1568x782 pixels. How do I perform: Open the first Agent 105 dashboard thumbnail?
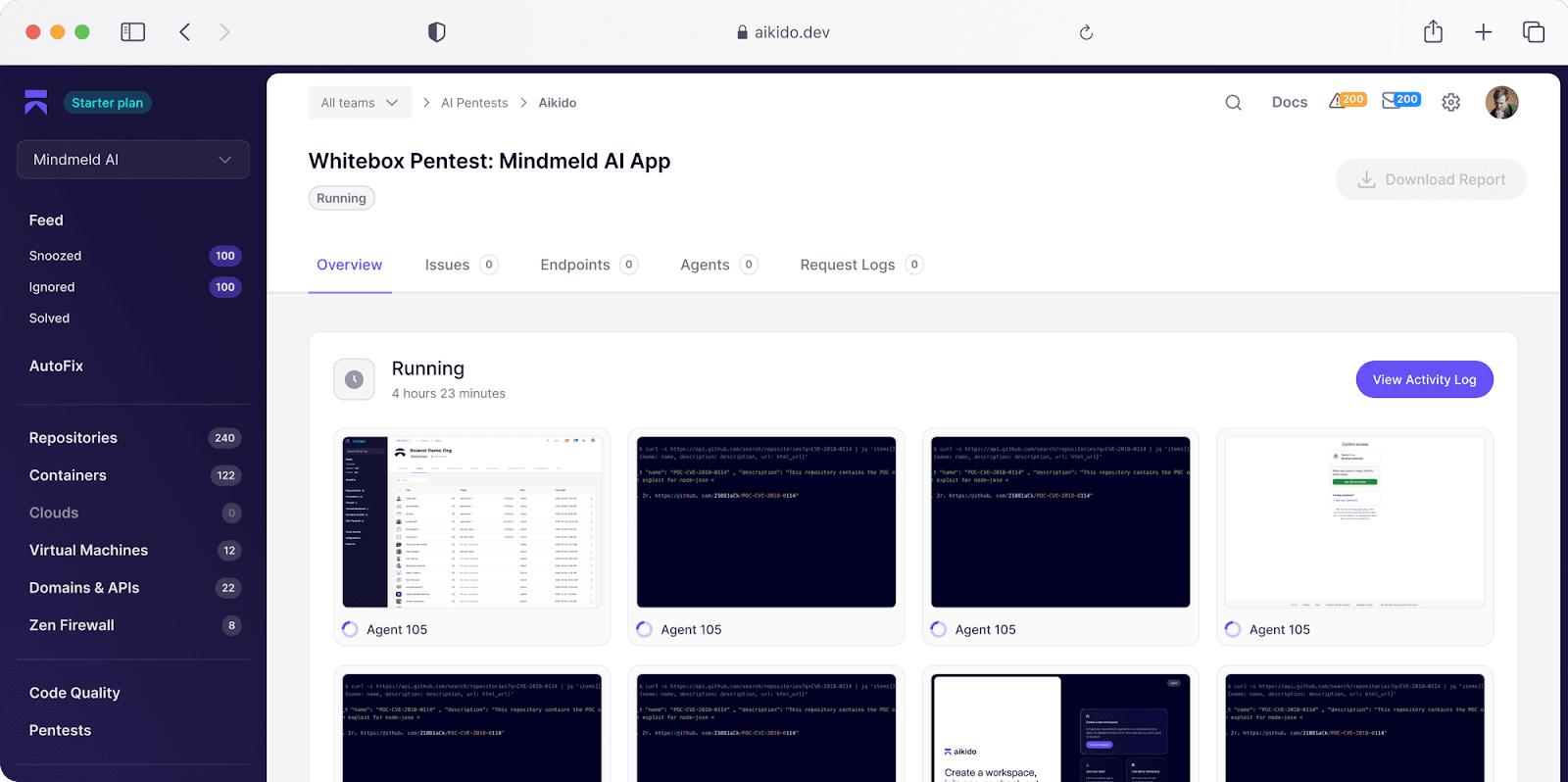[x=472, y=522]
